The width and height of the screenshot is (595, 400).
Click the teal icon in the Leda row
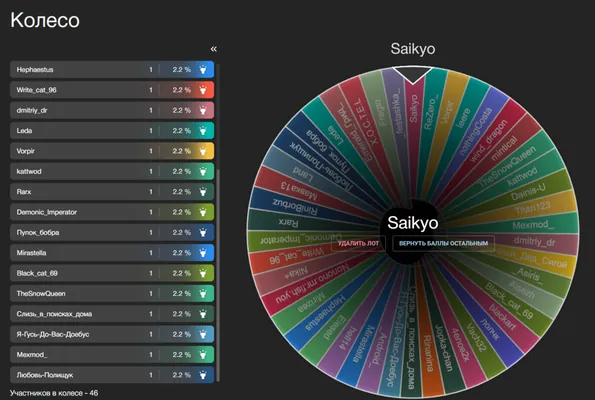pos(203,131)
